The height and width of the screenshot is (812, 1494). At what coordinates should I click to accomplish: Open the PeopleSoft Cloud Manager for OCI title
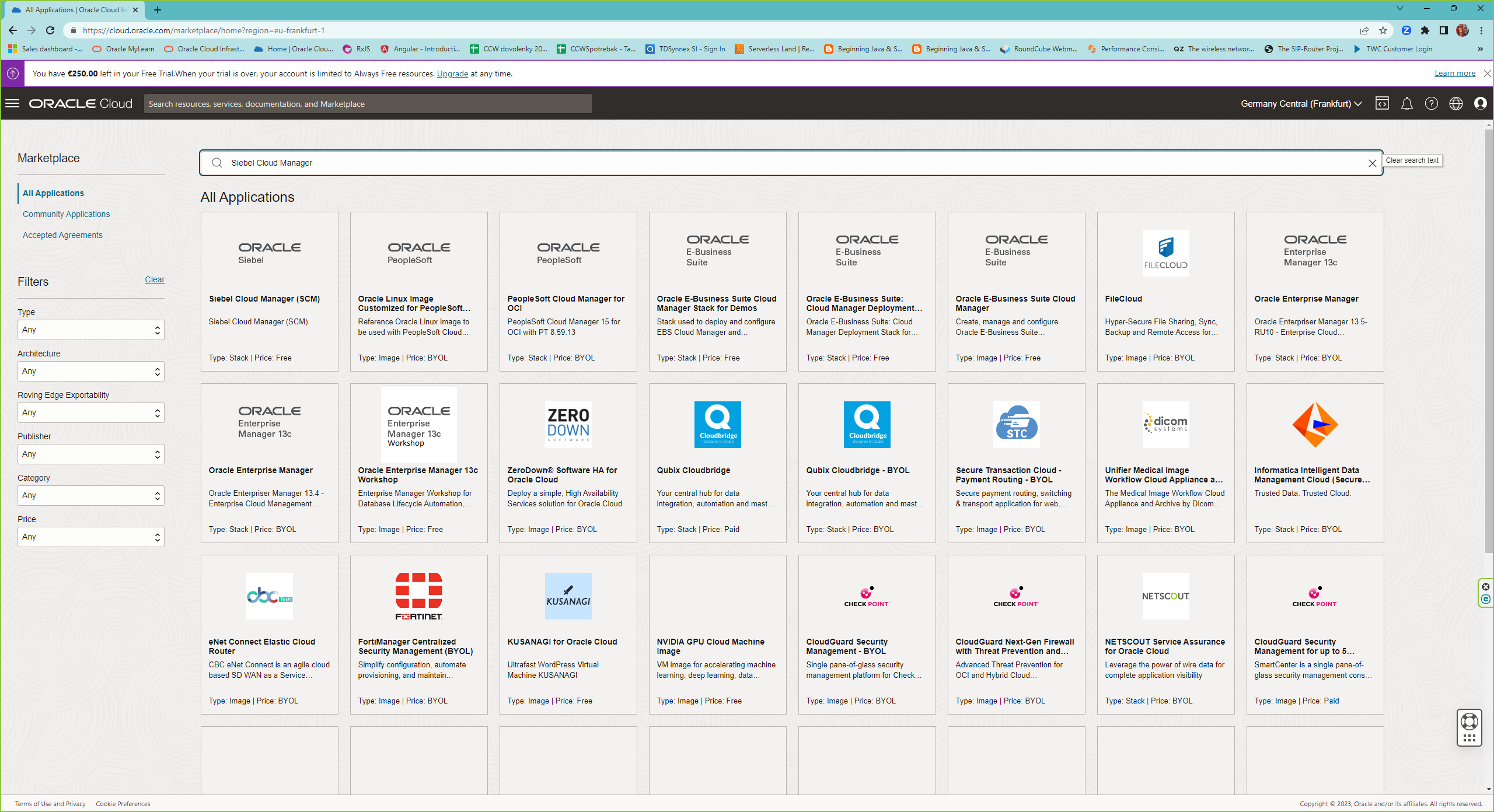click(566, 303)
